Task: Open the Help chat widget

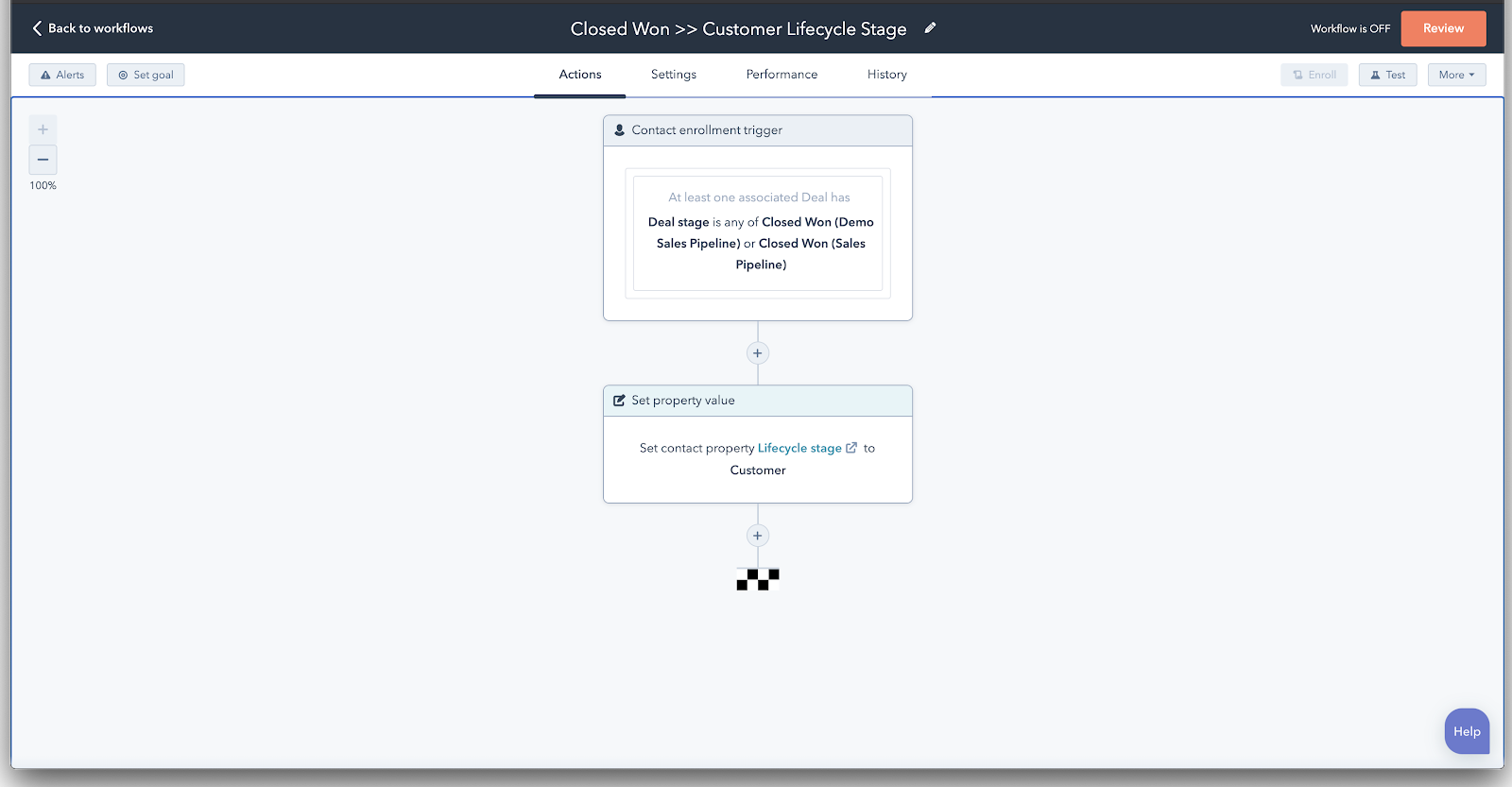Action: coord(1467,731)
